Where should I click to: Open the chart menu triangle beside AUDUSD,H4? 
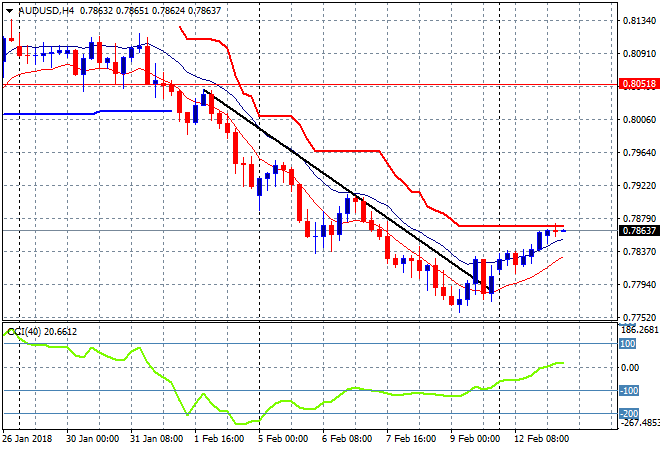tap(9, 11)
